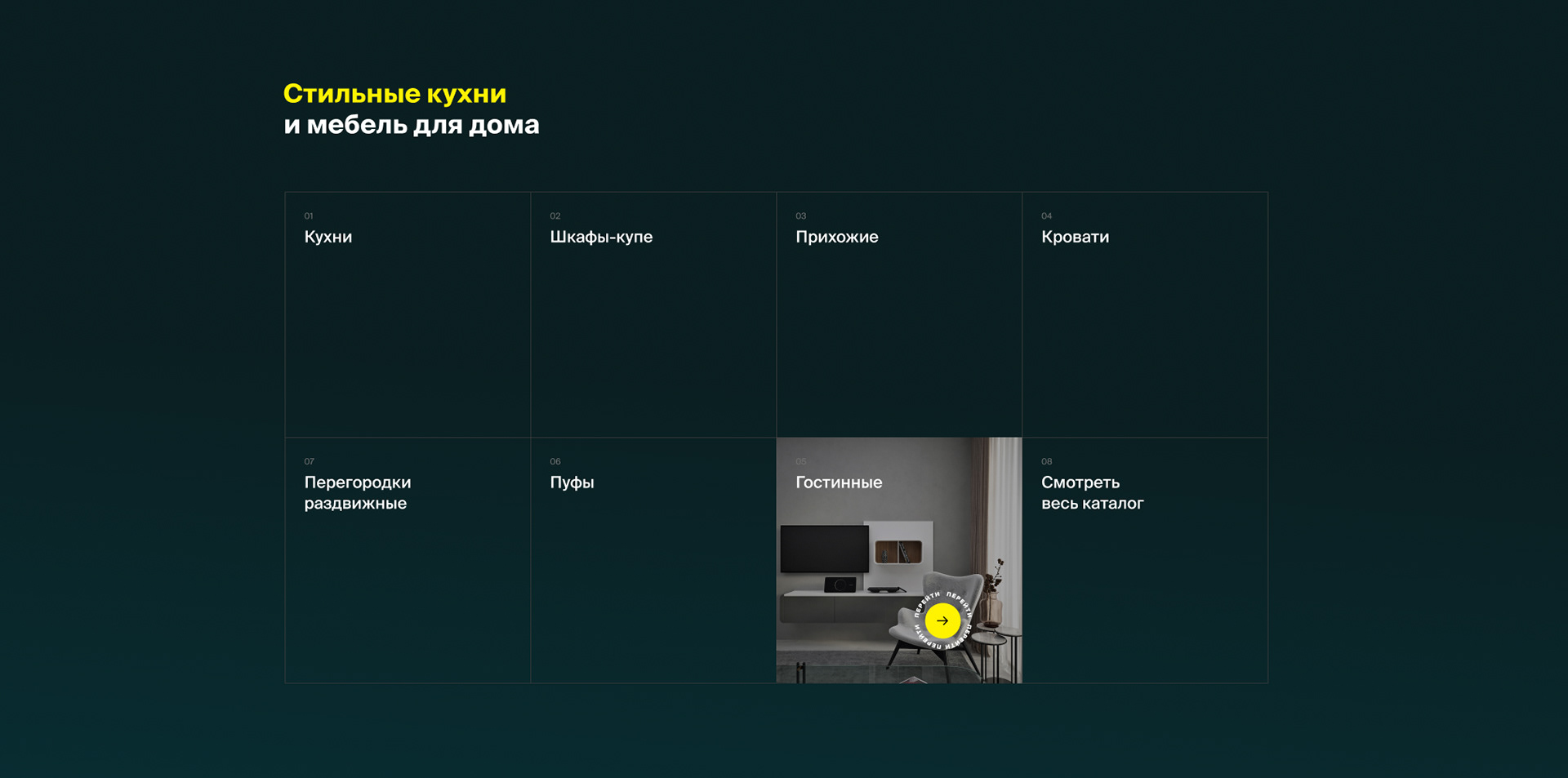Click the white heading и мебель для дома
This screenshot has height=778, width=1568.
tap(412, 125)
